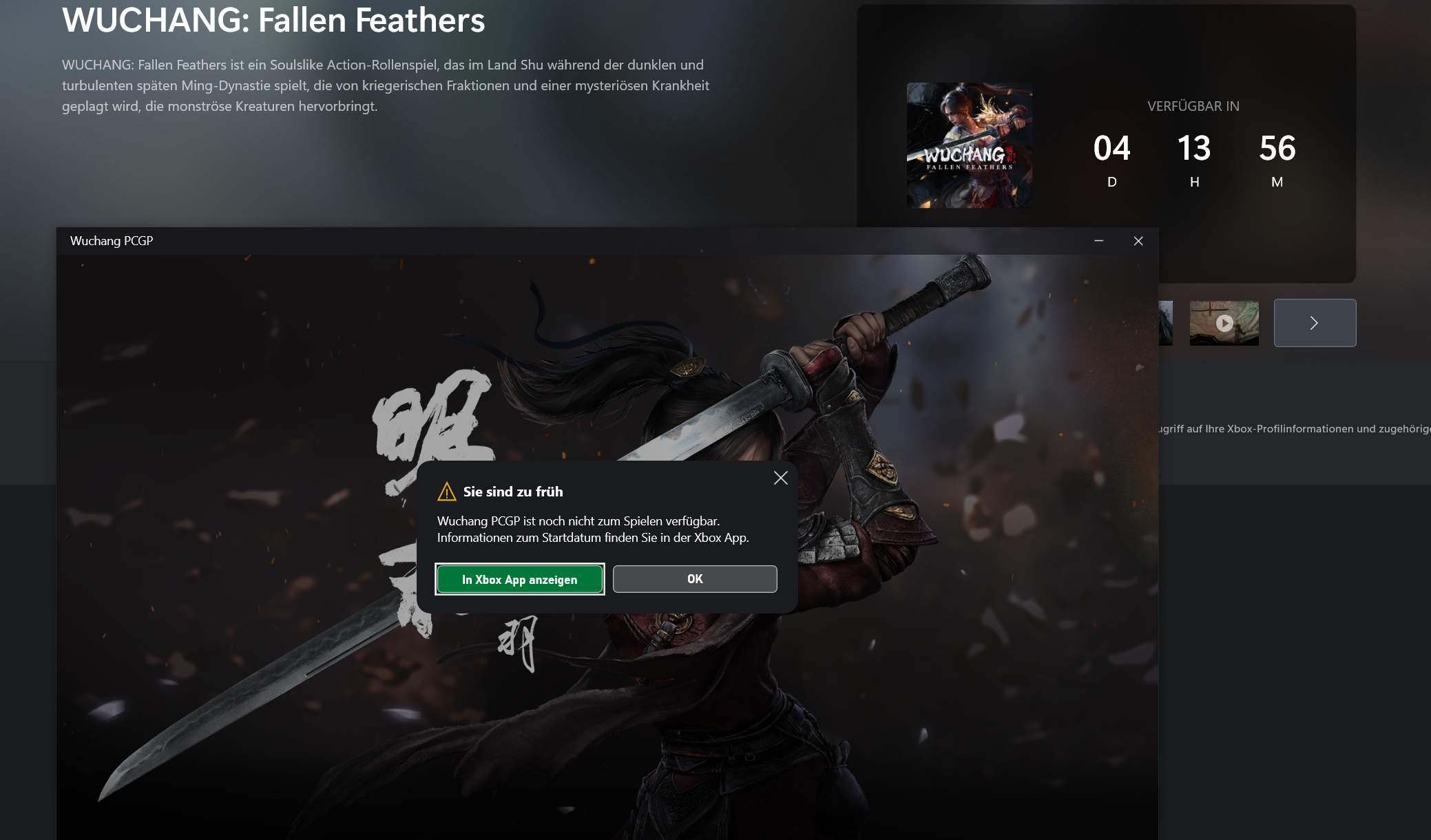Click the 13 hours countdown number

click(x=1194, y=148)
